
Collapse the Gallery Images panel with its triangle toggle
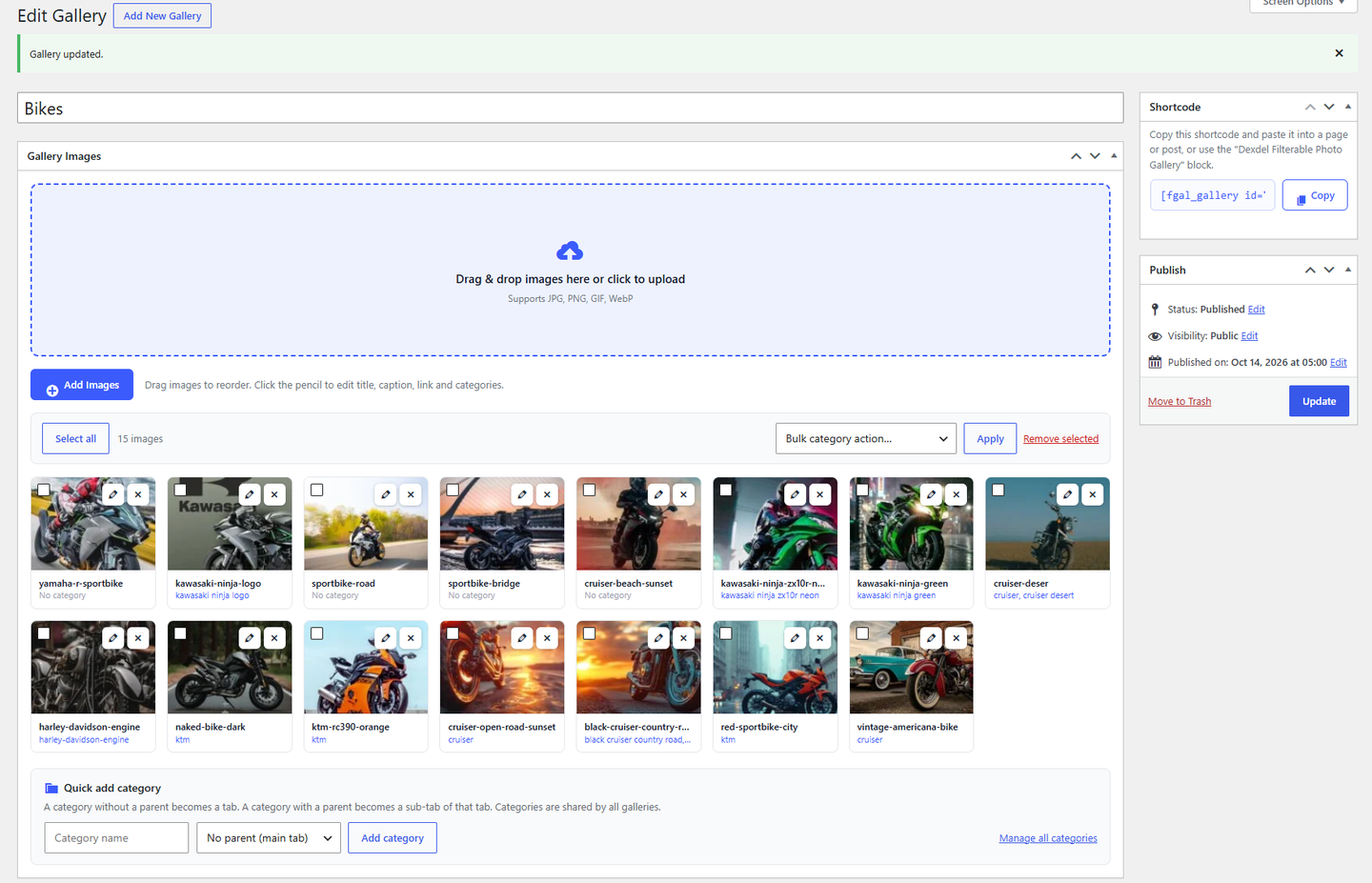point(1114,155)
